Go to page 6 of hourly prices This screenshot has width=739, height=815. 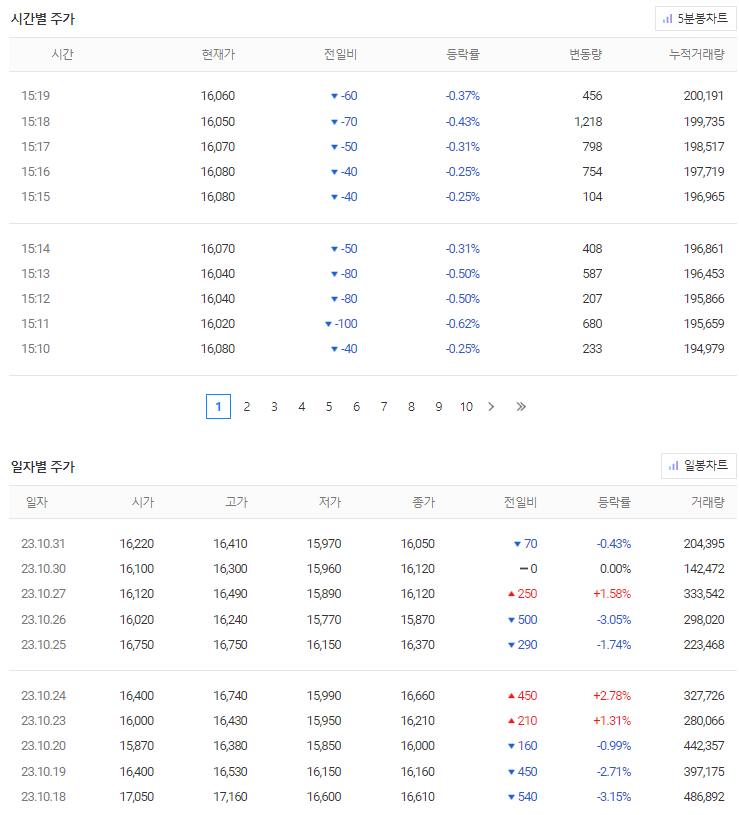click(357, 406)
